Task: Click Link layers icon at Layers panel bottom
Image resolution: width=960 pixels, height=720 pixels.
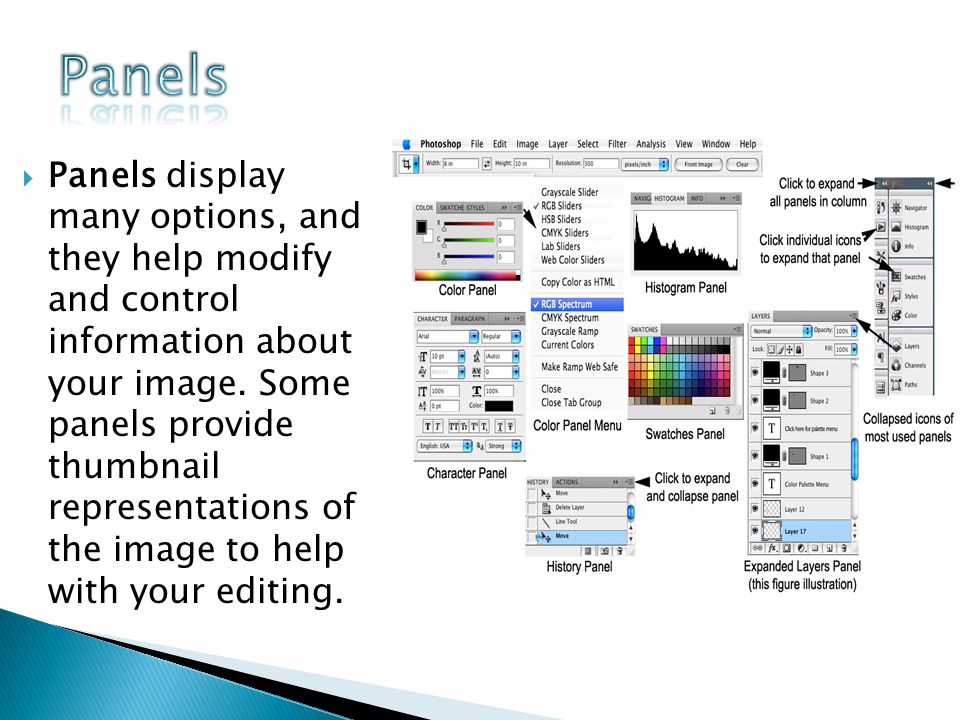Action: (x=758, y=548)
